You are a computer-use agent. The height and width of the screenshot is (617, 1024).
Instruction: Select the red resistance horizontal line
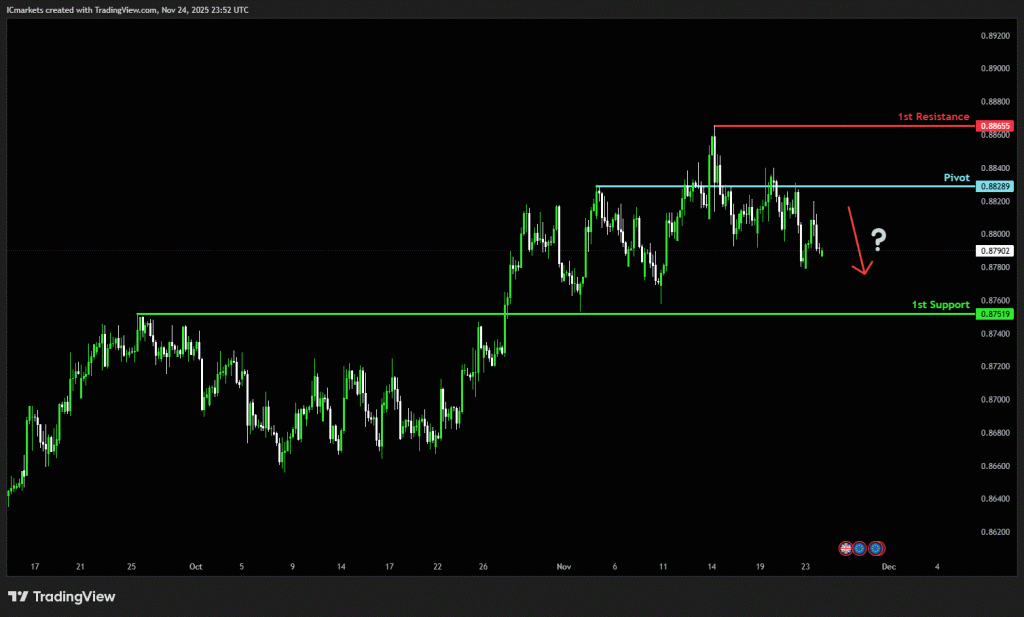840,126
